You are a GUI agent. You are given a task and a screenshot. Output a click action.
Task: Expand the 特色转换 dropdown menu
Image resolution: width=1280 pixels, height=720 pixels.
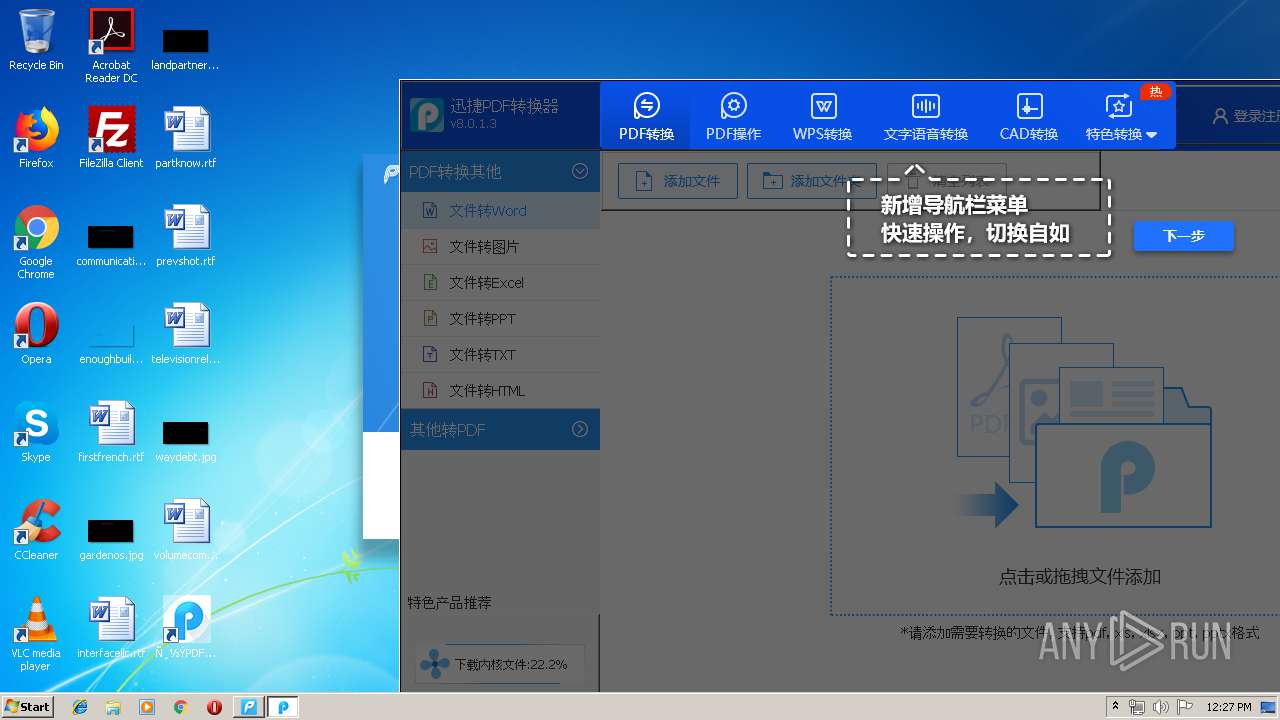(x=1121, y=116)
